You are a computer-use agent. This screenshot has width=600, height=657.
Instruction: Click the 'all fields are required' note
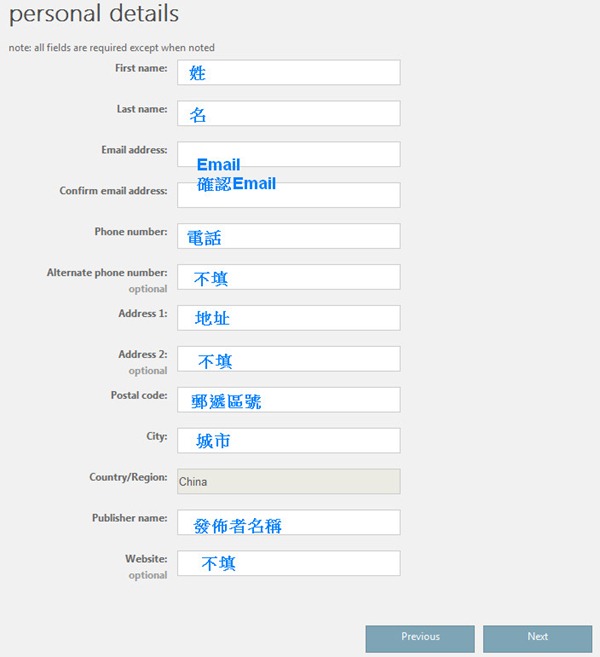coord(111,48)
